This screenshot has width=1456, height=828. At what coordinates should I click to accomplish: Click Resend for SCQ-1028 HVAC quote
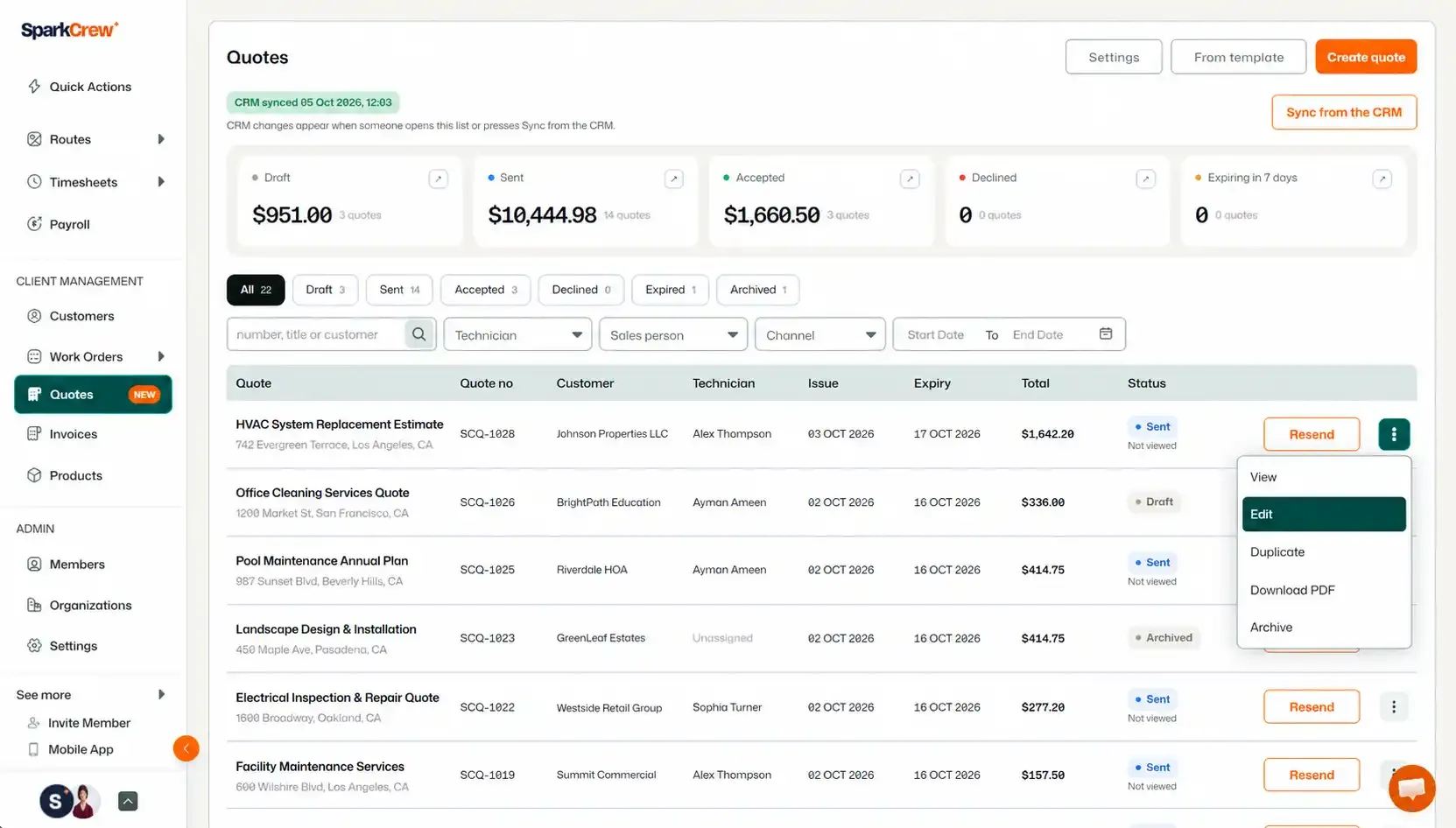tap(1312, 434)
